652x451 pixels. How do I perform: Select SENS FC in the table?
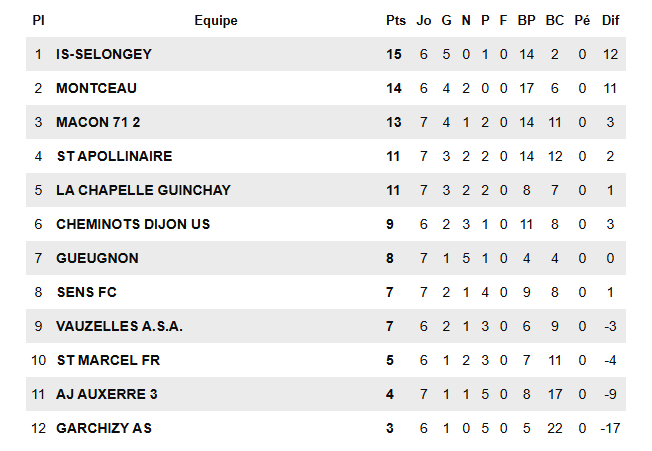coord(87,292)
